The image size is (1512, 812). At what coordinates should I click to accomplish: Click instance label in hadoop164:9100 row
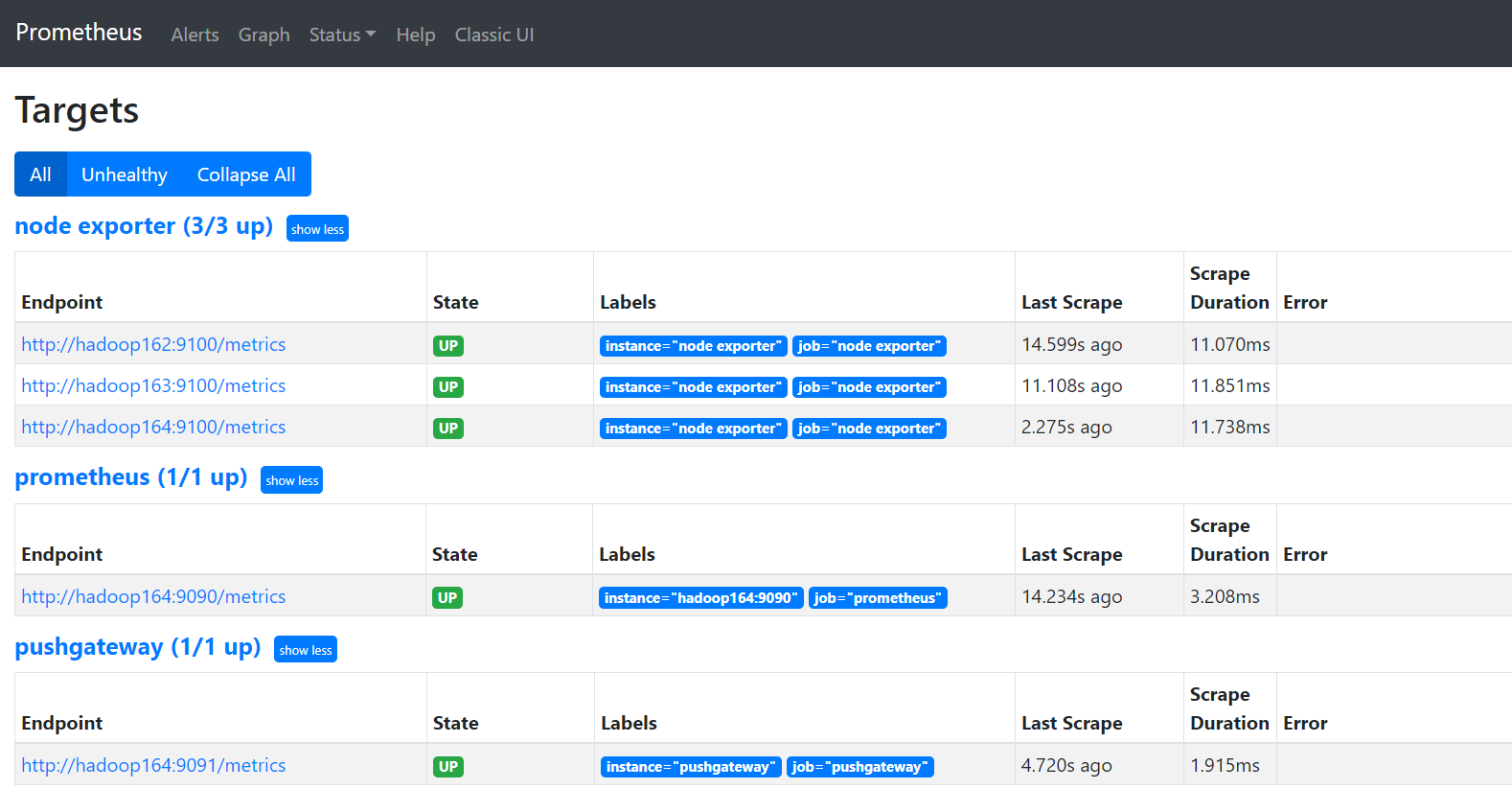tap(694, 429)
